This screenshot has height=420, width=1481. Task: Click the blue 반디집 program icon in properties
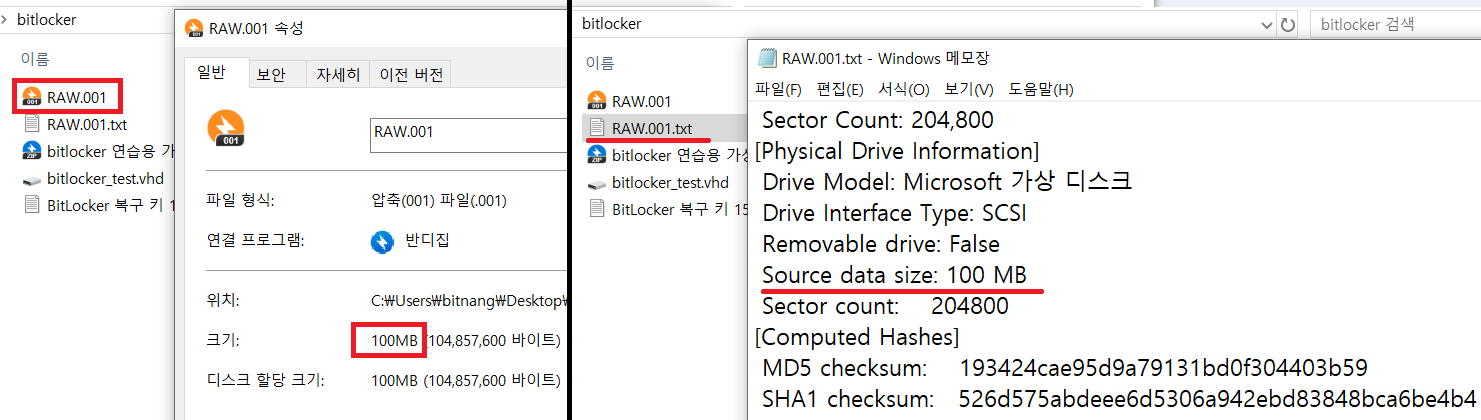tap(381, 241)
